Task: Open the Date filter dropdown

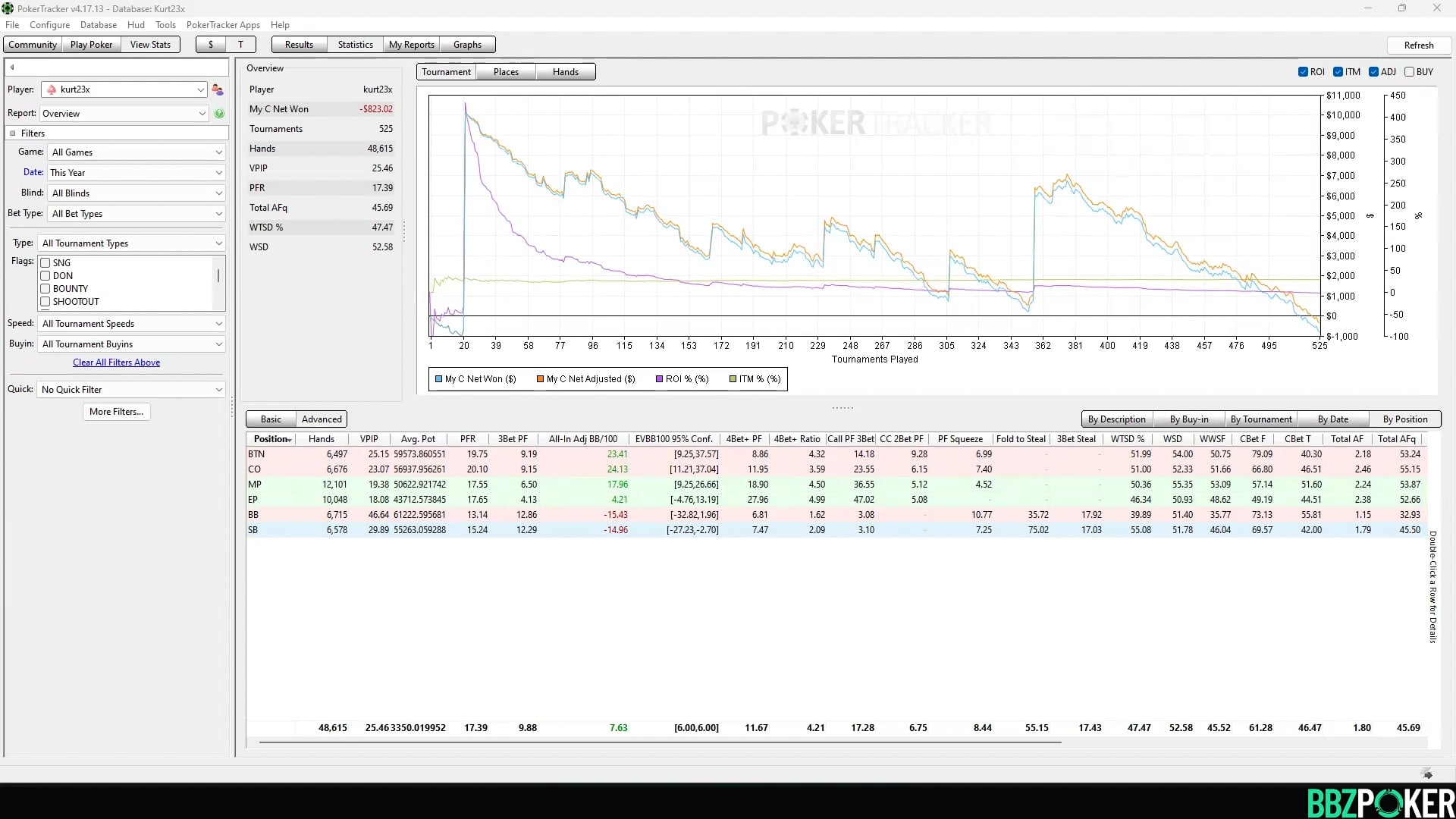Action: 136,173
